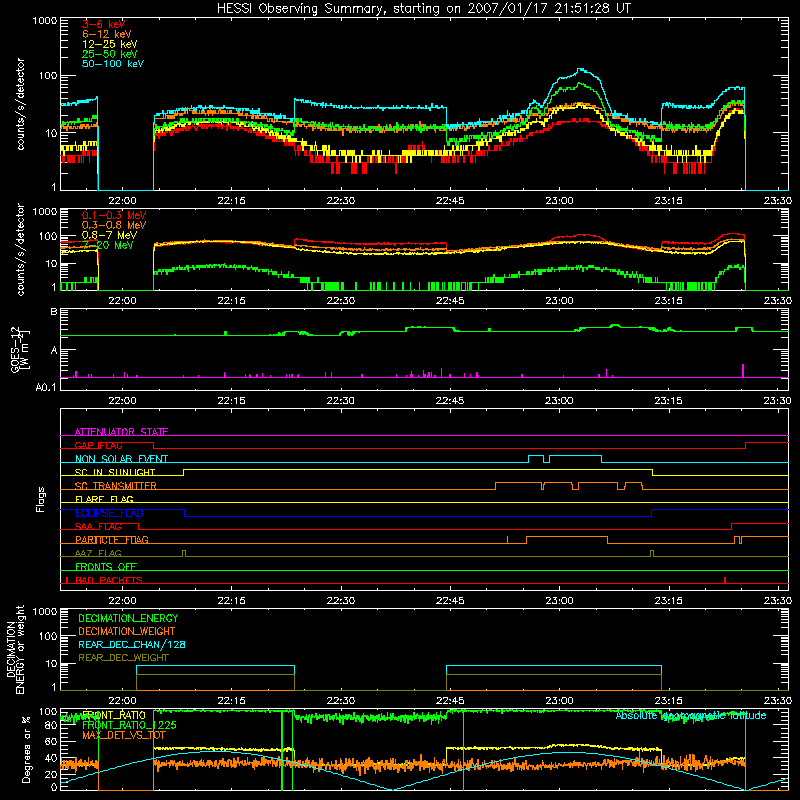Select the Degrees or % axis title
This screenshot has height=800, width=800.
point(26,749)
